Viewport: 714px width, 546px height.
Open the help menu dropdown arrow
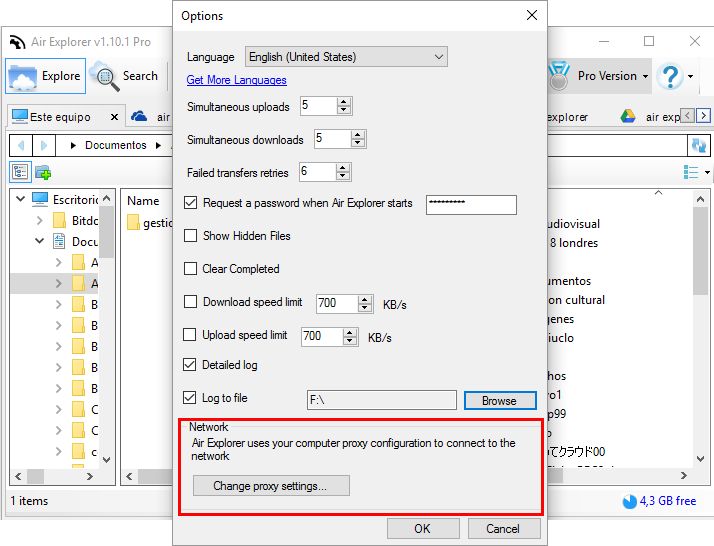point(691,77)
